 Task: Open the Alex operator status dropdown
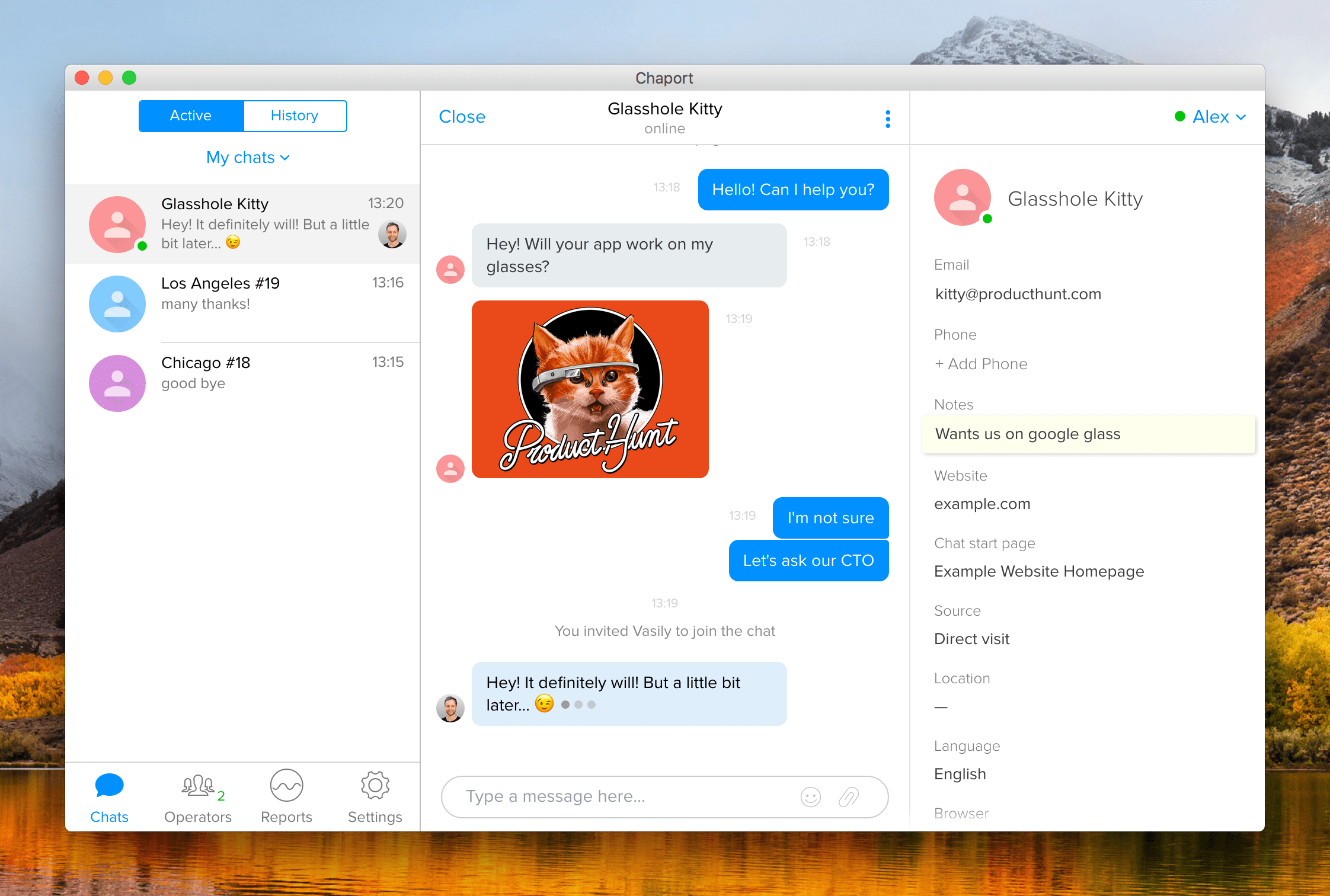pos(1211,117)
